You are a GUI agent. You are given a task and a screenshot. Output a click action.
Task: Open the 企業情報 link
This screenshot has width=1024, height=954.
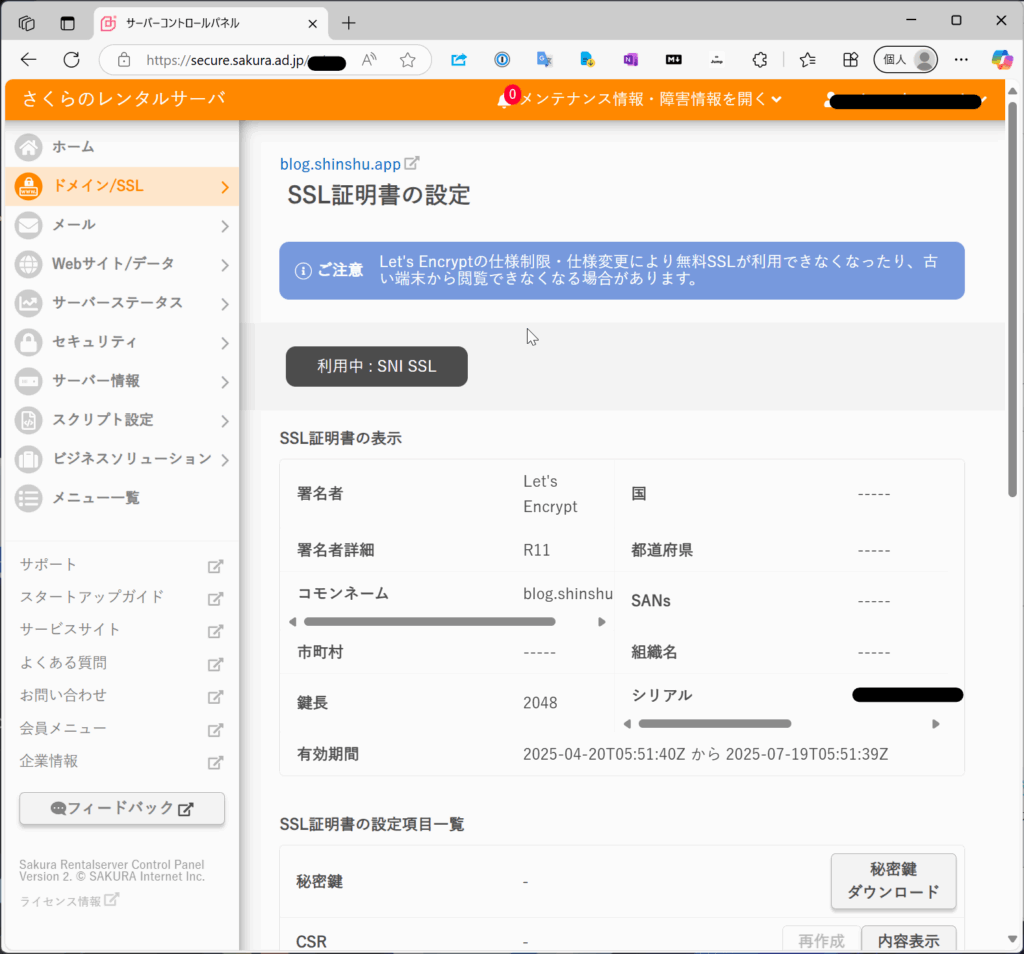click(x=121, y=761)
